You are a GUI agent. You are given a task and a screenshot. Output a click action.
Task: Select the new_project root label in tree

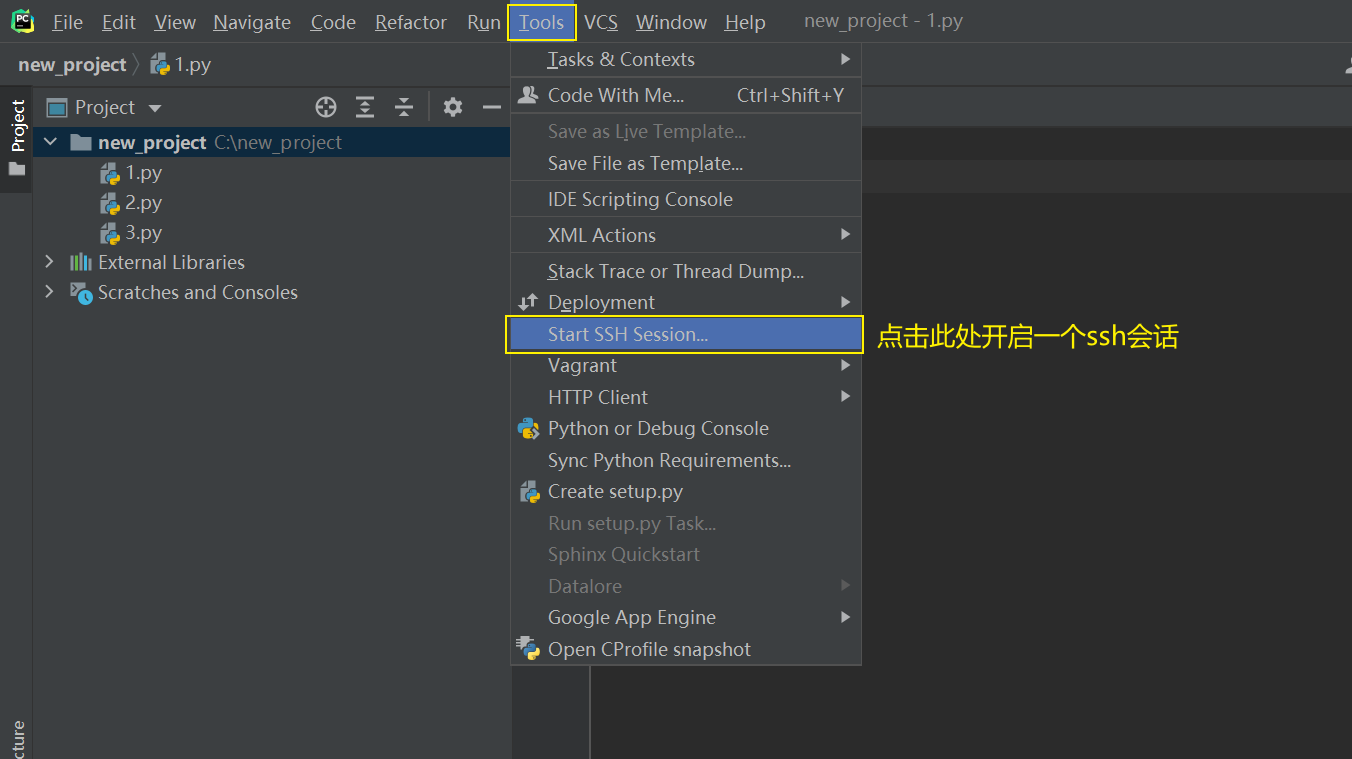click(x=152, y=142)
